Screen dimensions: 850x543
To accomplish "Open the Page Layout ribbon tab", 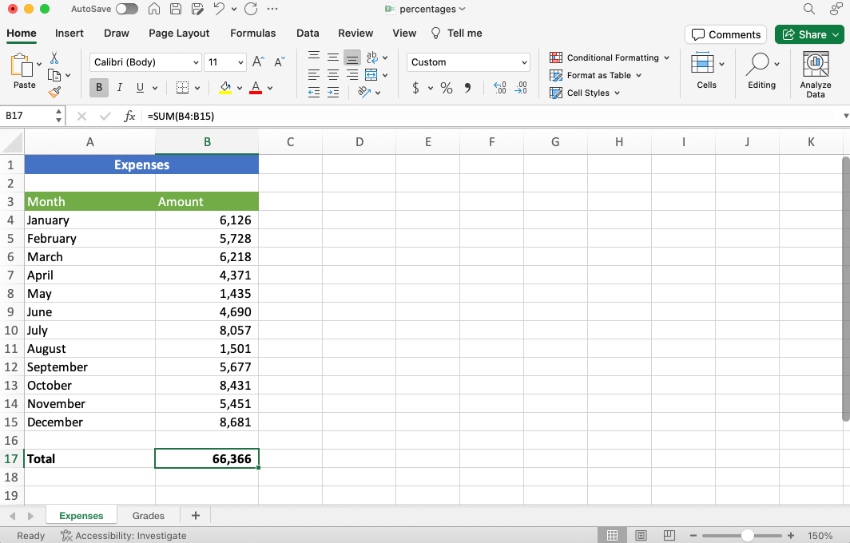I will (179, 33).
